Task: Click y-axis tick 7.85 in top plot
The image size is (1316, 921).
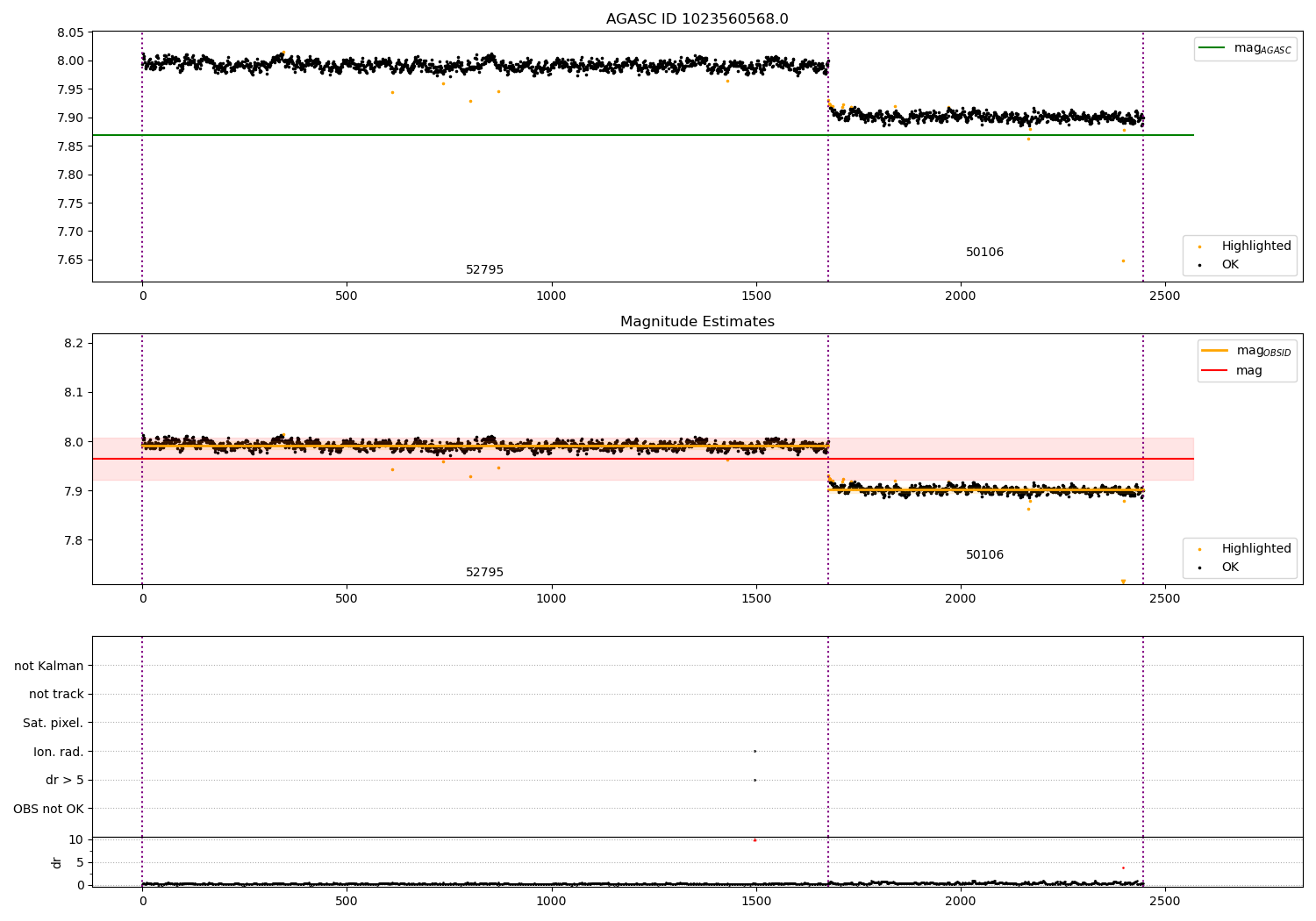Action: tap(70, 146)
